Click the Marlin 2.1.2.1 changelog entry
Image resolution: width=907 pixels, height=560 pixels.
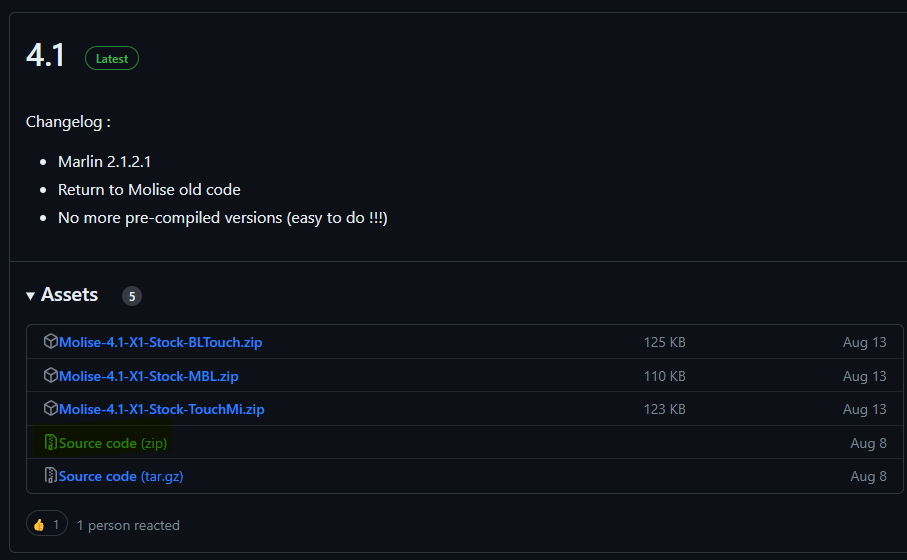pos(105,161)
